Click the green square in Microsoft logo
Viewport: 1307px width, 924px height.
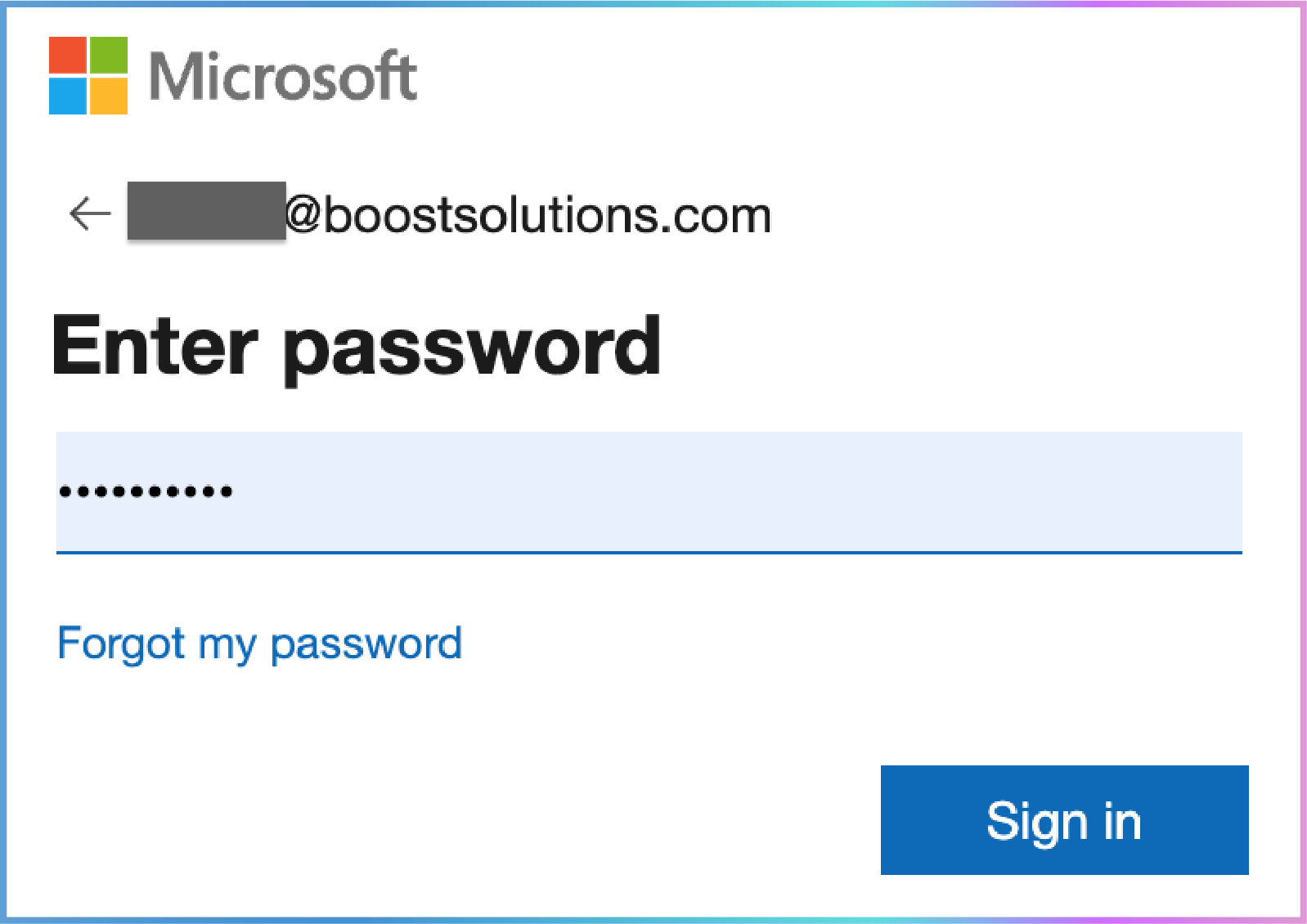[x=109, y=56]
